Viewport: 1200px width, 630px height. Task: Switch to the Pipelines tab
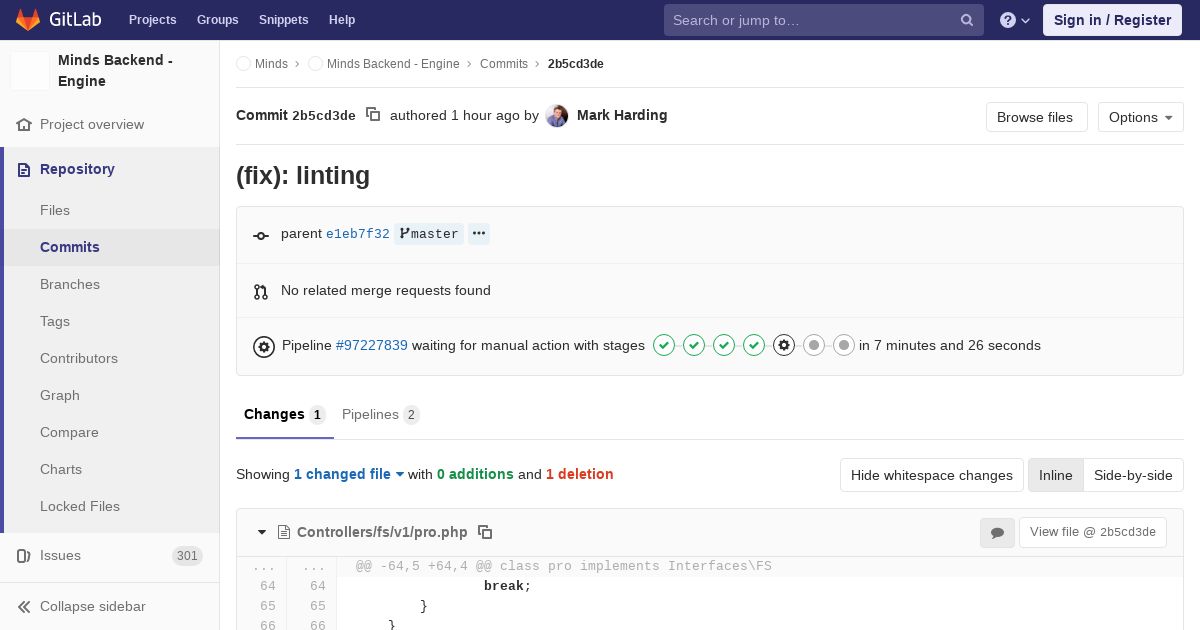[380, 414]
